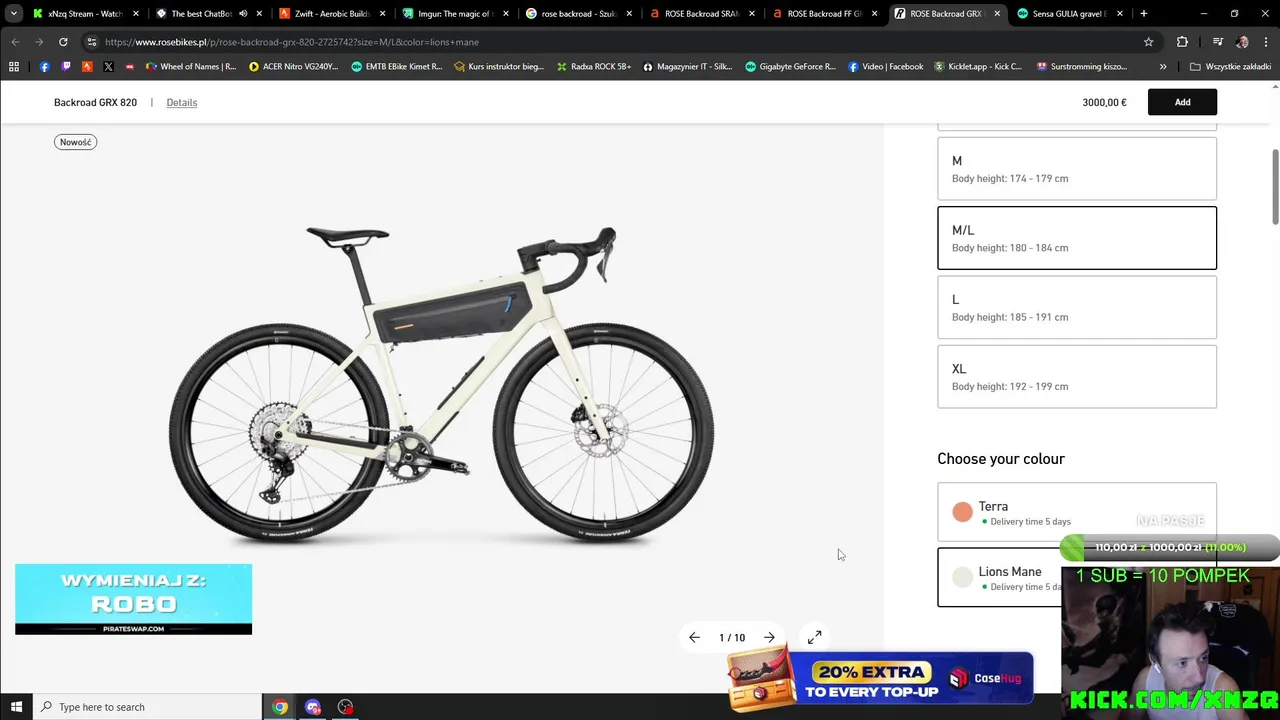Expand tab search dropdown arrow
1280x720 pixels.
click(13, 14)
